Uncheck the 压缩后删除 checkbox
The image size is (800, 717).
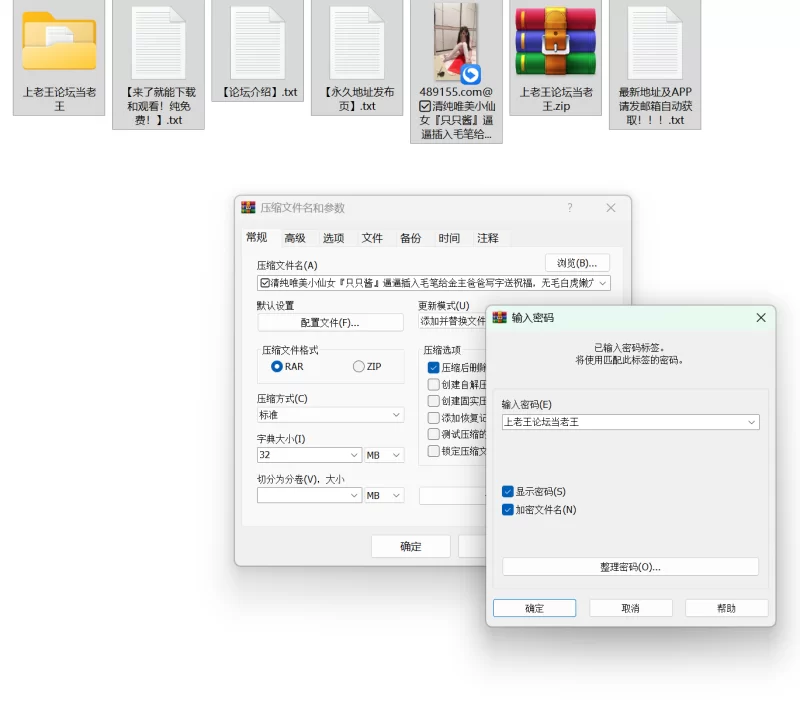(x=434, y=367)
